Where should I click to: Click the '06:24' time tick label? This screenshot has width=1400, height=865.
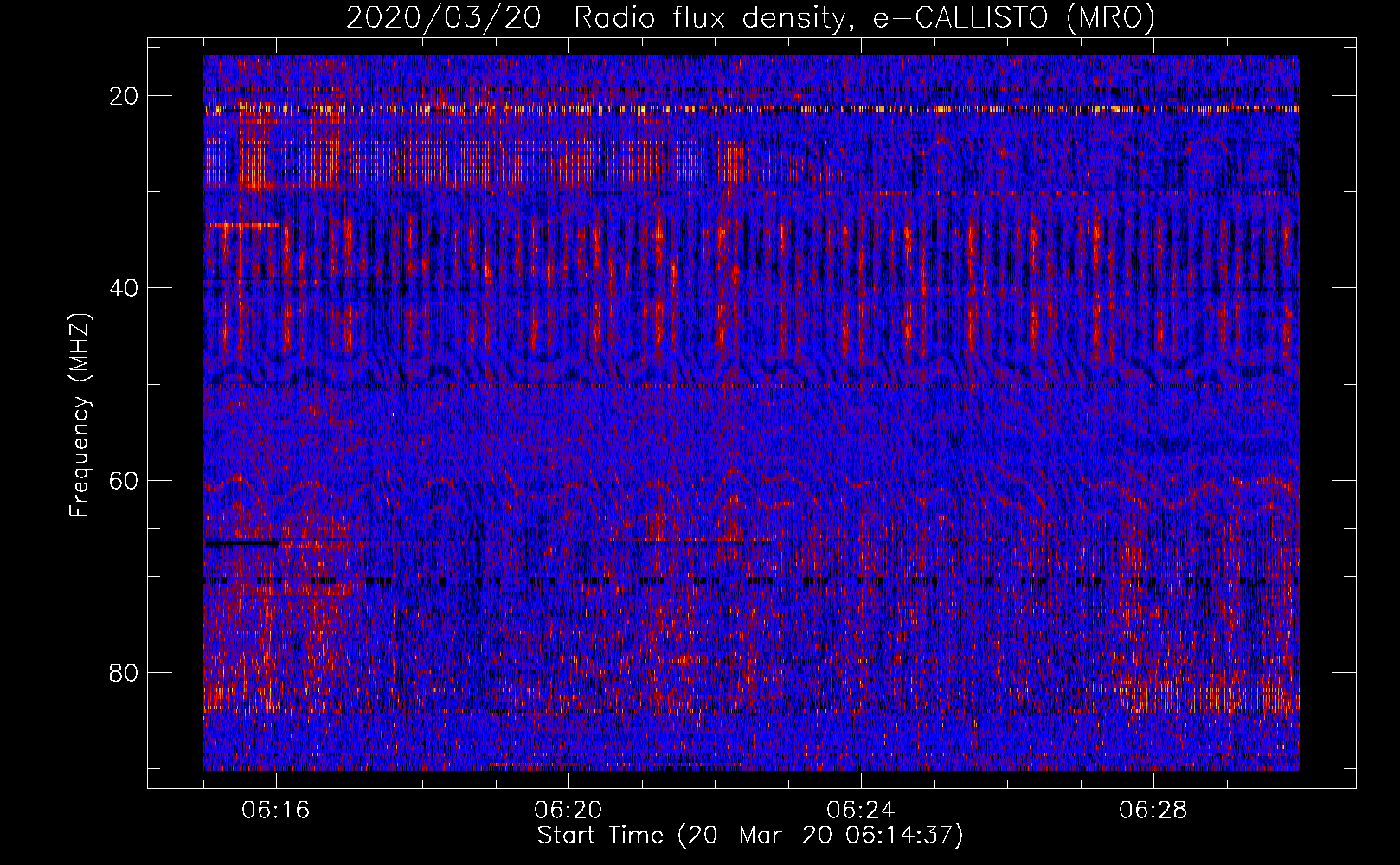pyautogui.click(x=860, y=811)
